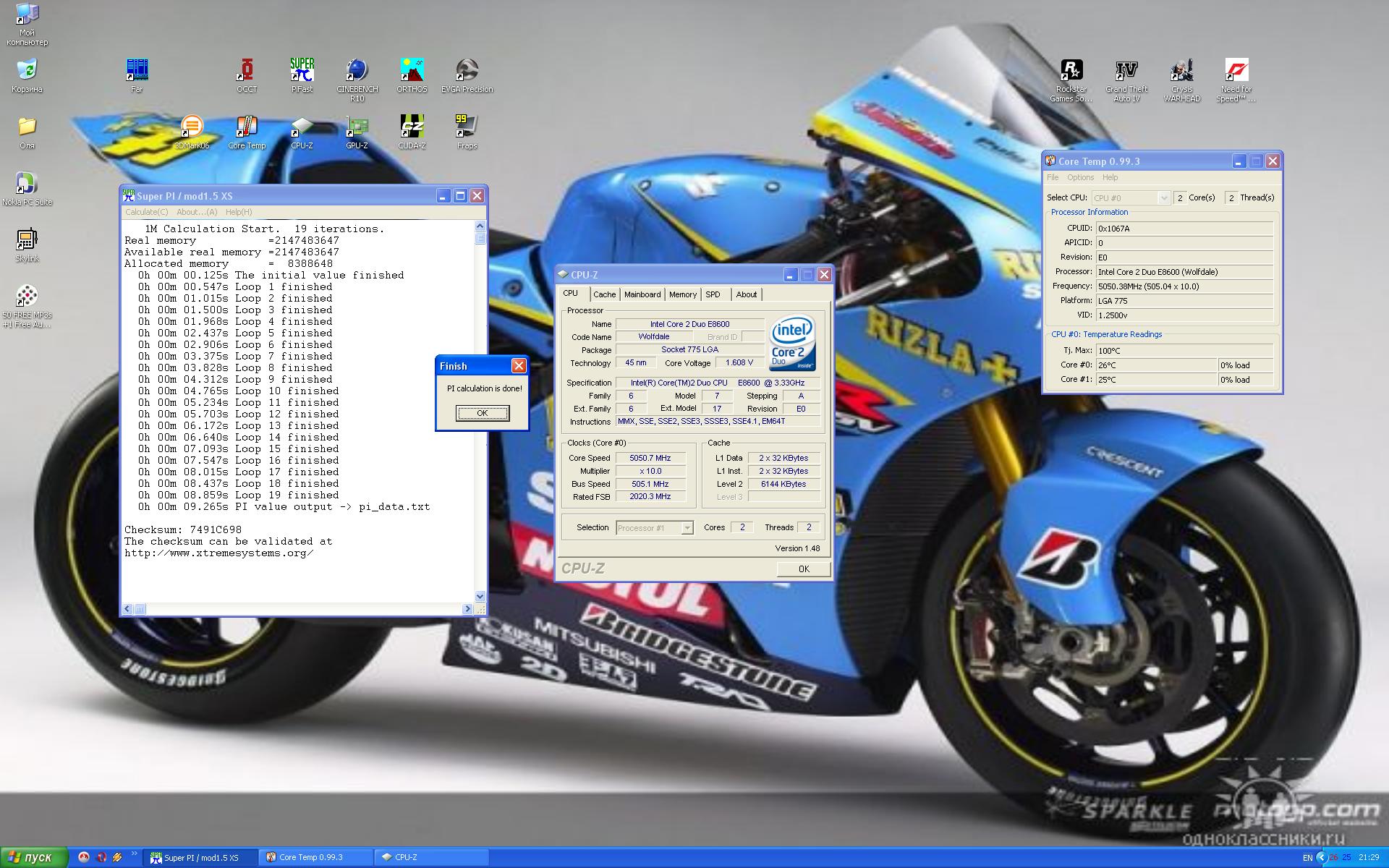Click the Core Voltage 1.608 V field
The height and width of the screenshot is (868, 1389).
[x=739, y=363]
